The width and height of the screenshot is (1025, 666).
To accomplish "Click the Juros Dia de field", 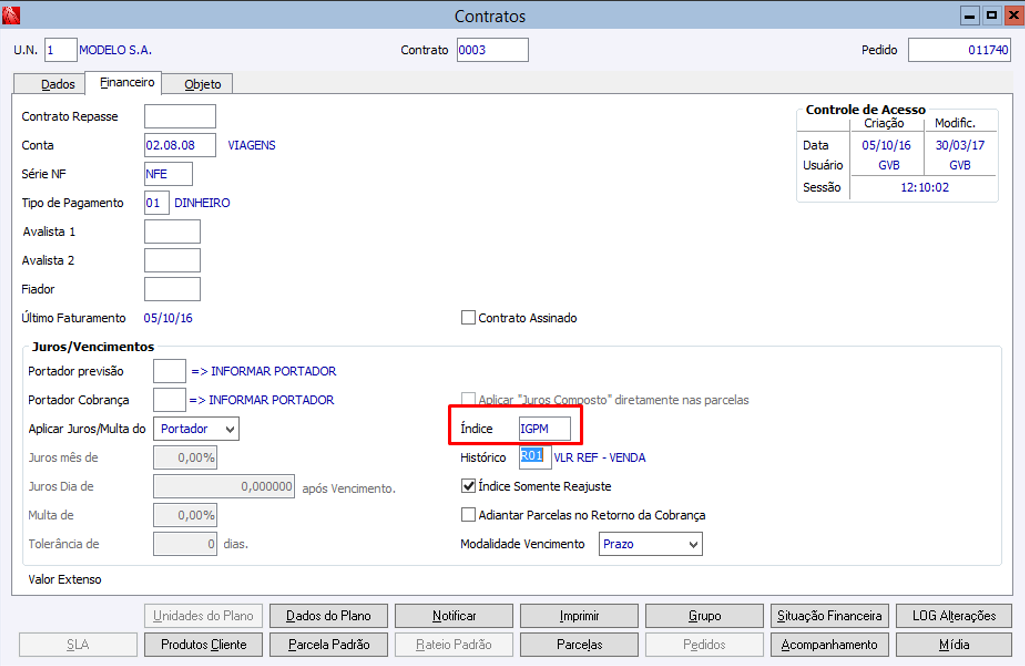I will point(224,486).
